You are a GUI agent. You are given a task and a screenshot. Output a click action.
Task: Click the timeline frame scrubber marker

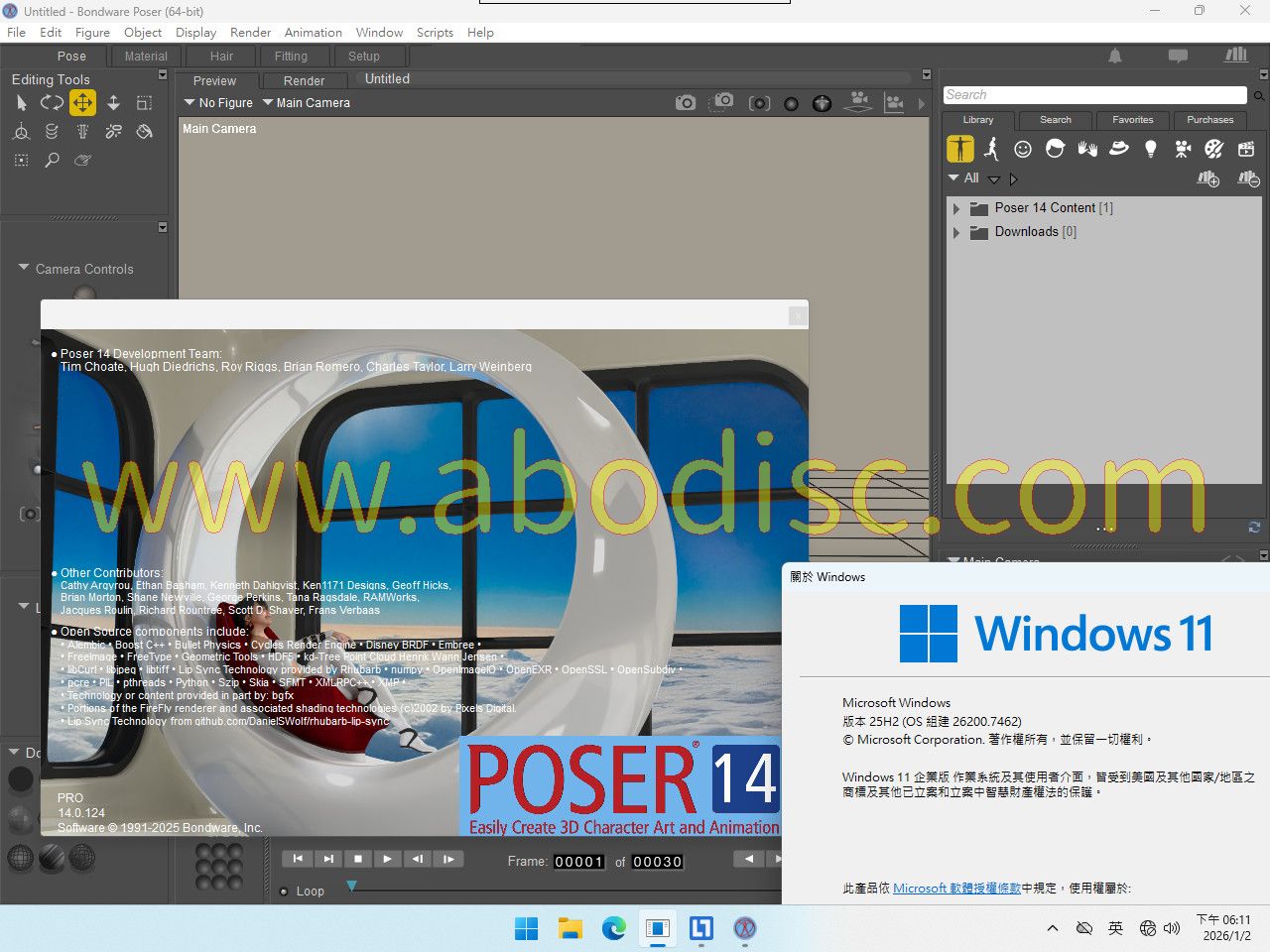351,886
